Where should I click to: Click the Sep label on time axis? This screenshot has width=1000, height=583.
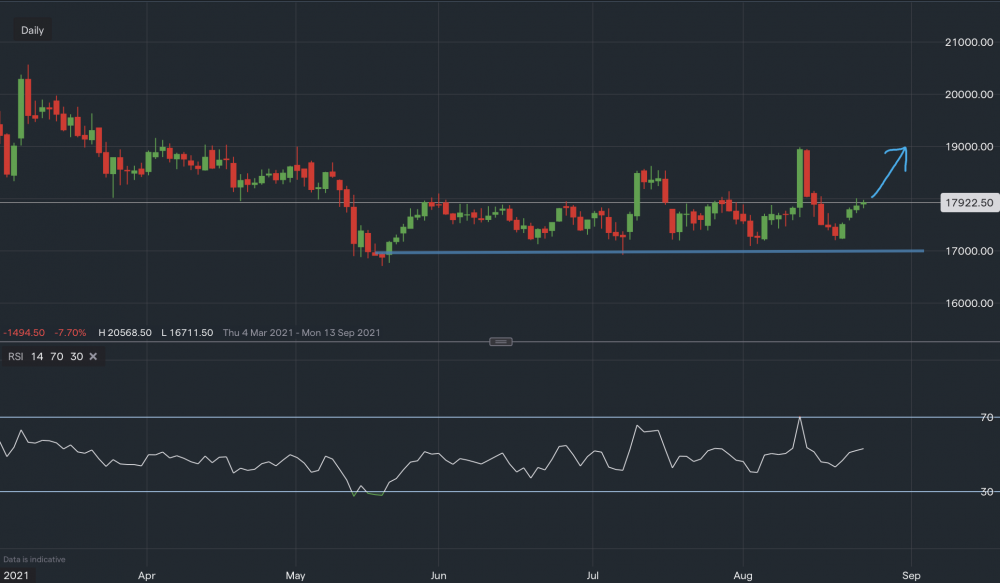pyautogui.click(x=910, y=576)
